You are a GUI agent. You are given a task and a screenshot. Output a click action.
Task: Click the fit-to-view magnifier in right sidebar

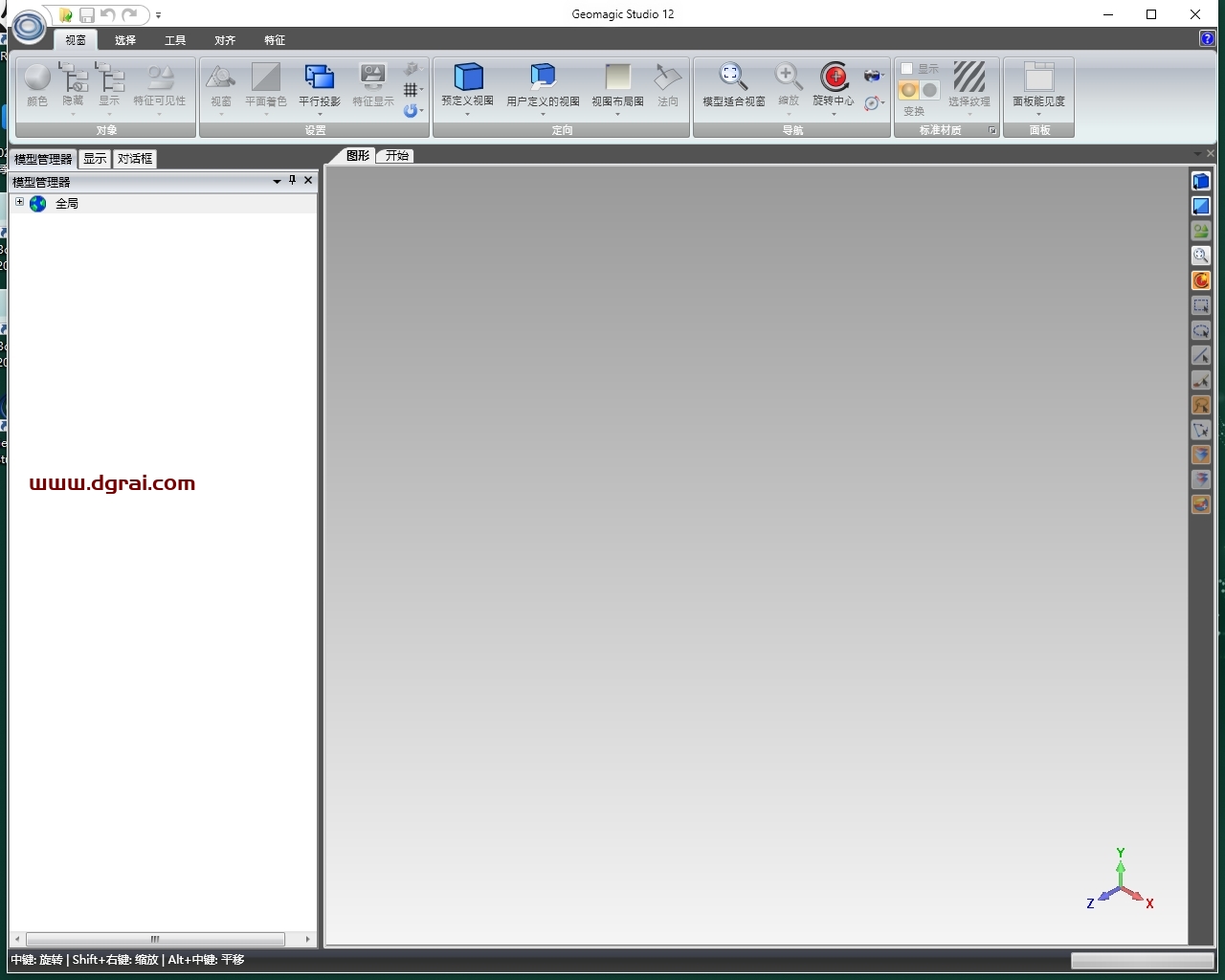coord(1201,256)
